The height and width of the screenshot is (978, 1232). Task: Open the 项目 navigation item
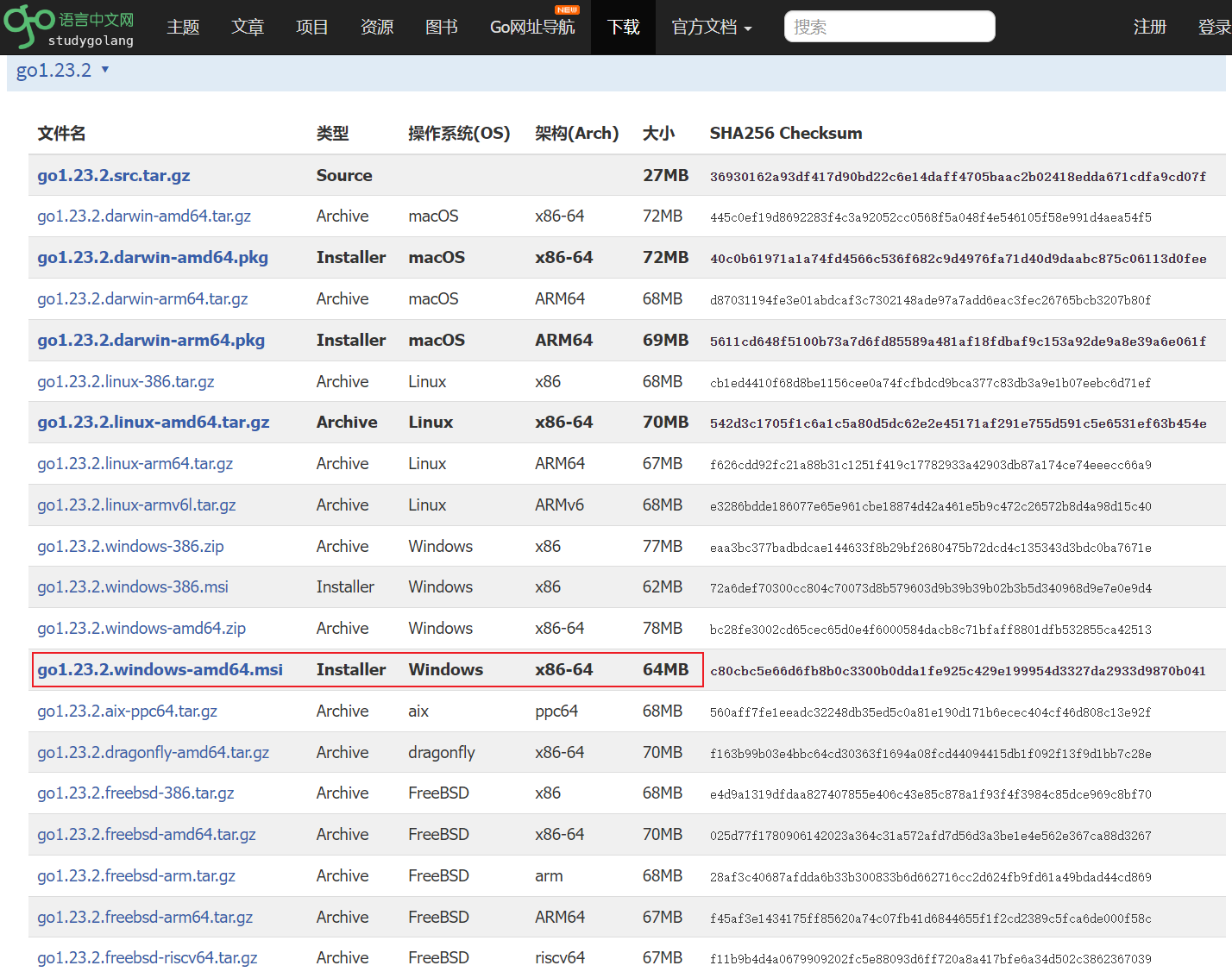312,28
